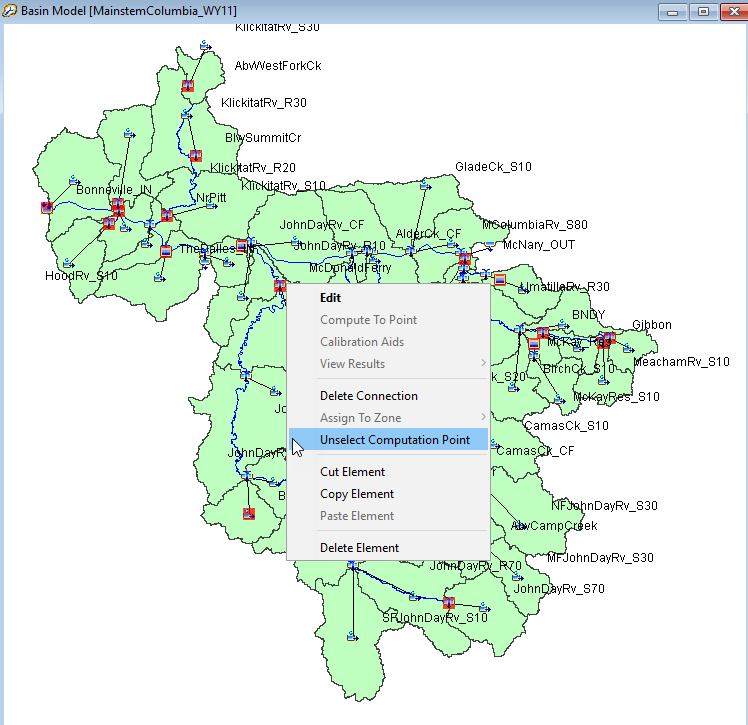Close the Basin Model window

[x=734, y=11]
